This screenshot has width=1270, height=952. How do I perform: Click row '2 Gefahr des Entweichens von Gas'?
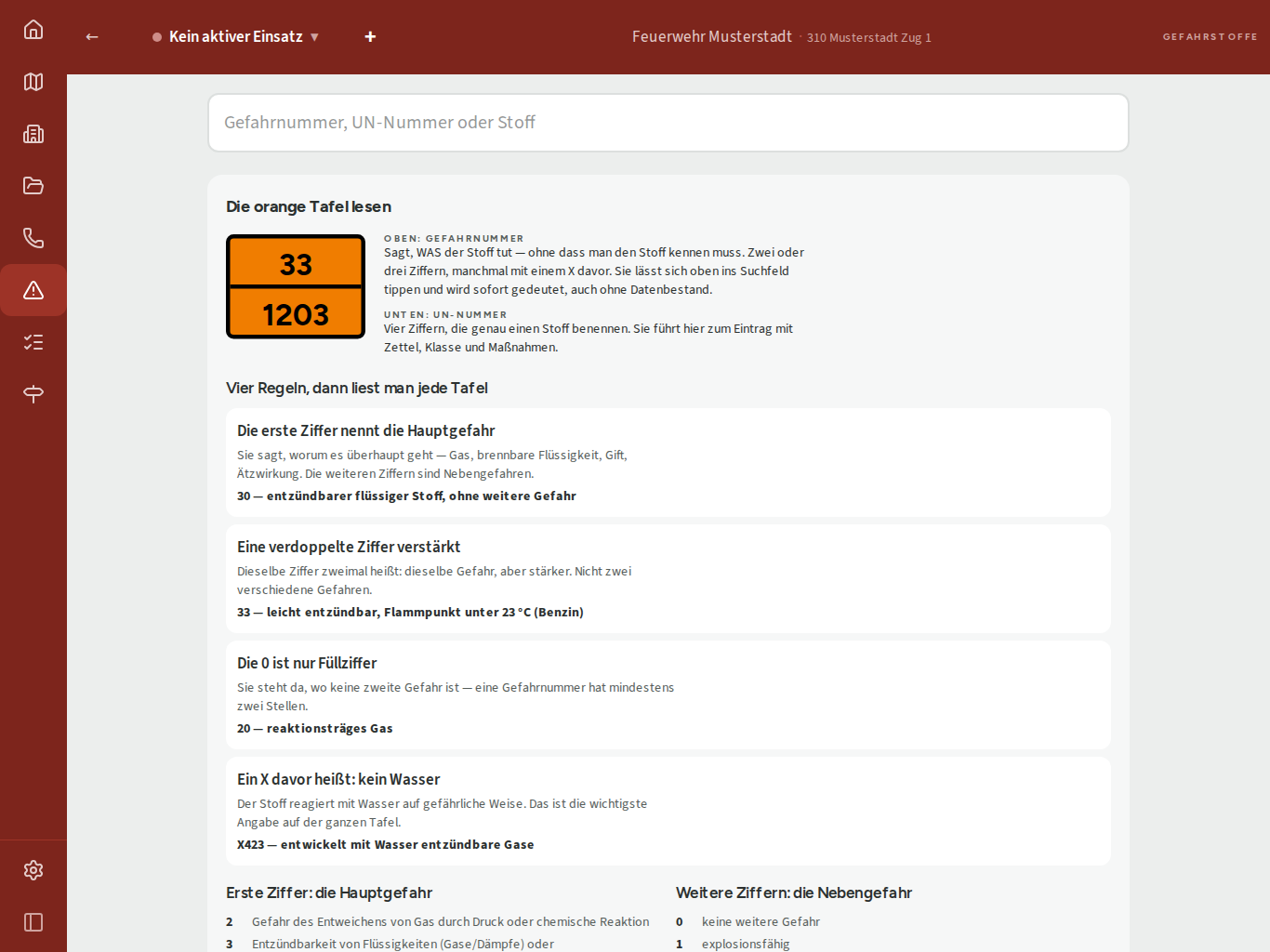(x=438, y=921)
